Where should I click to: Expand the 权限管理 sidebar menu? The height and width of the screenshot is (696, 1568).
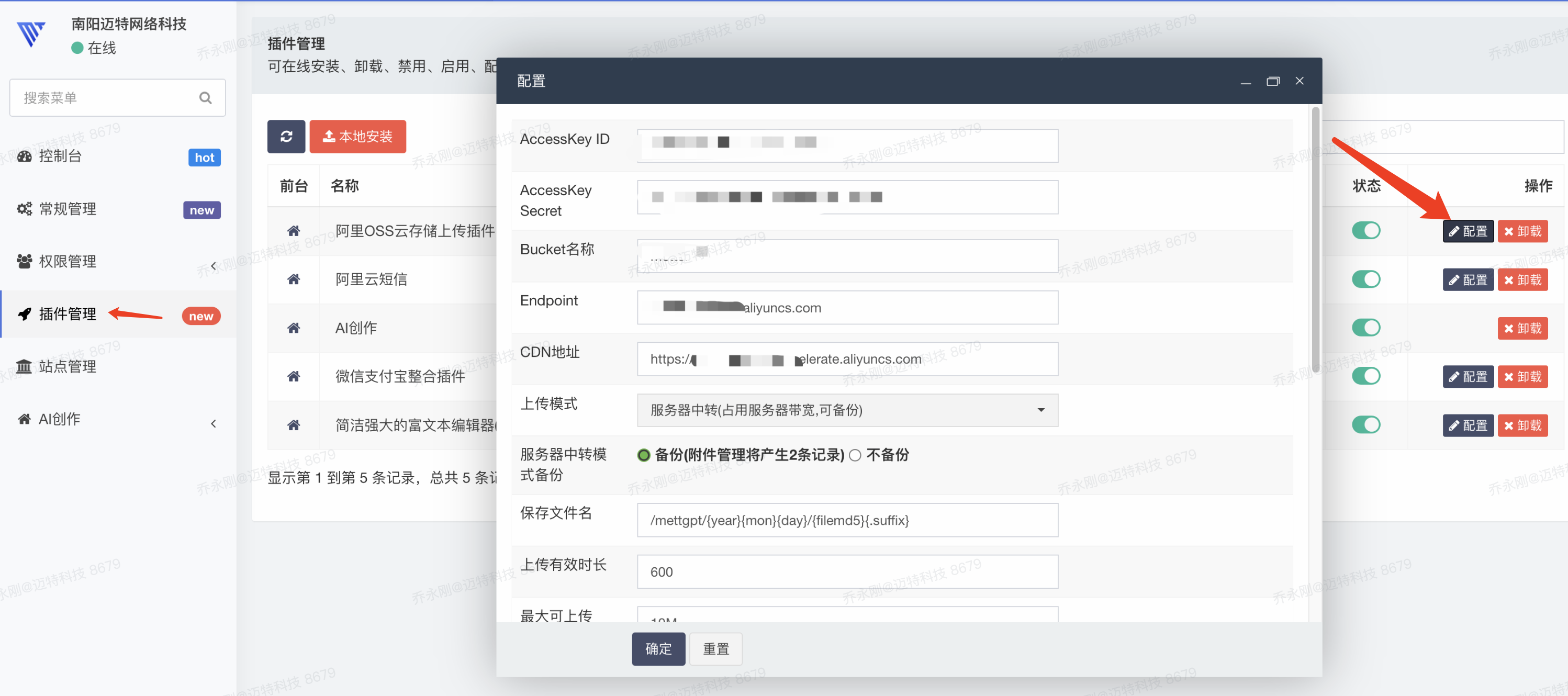pos(67,262)
